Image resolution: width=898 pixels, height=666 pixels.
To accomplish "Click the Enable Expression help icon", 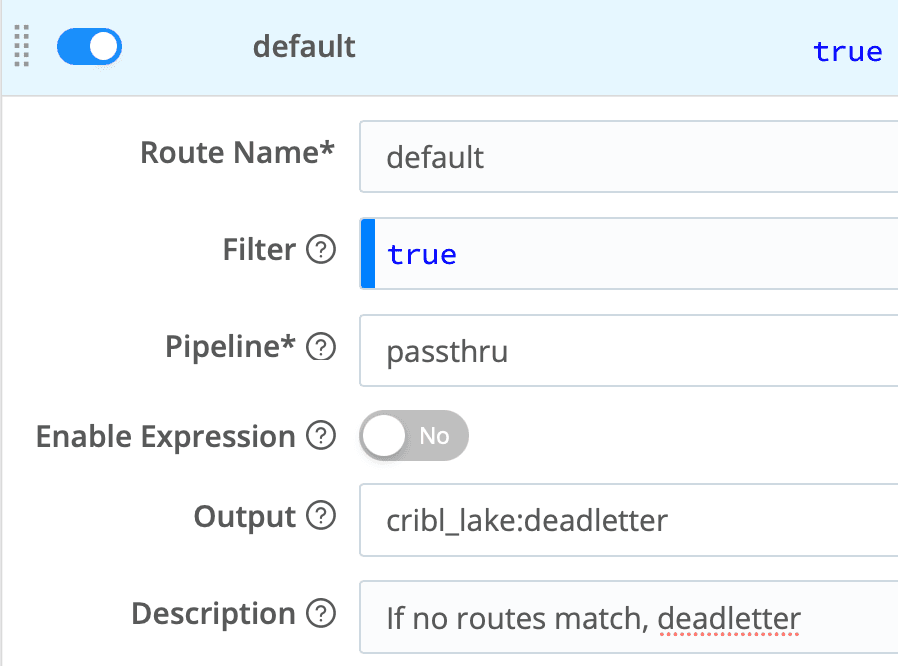I will 320,437.
